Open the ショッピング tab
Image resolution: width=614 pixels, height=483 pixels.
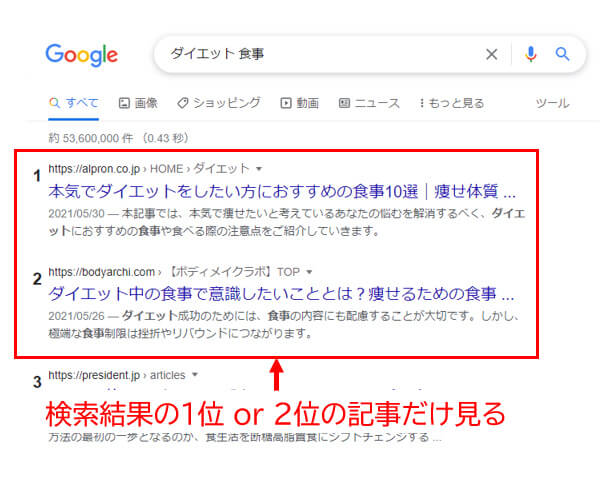pyautogui.click(x=219, y=103)
